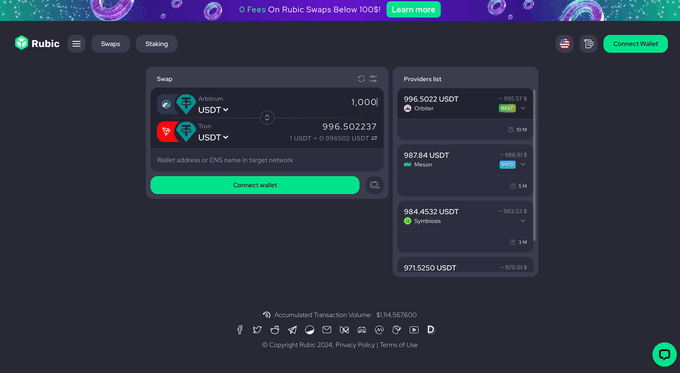680x373 pixels.
Task: Click Learn more in the top banner
Action: pyautogui.click(x=413, y=10)
